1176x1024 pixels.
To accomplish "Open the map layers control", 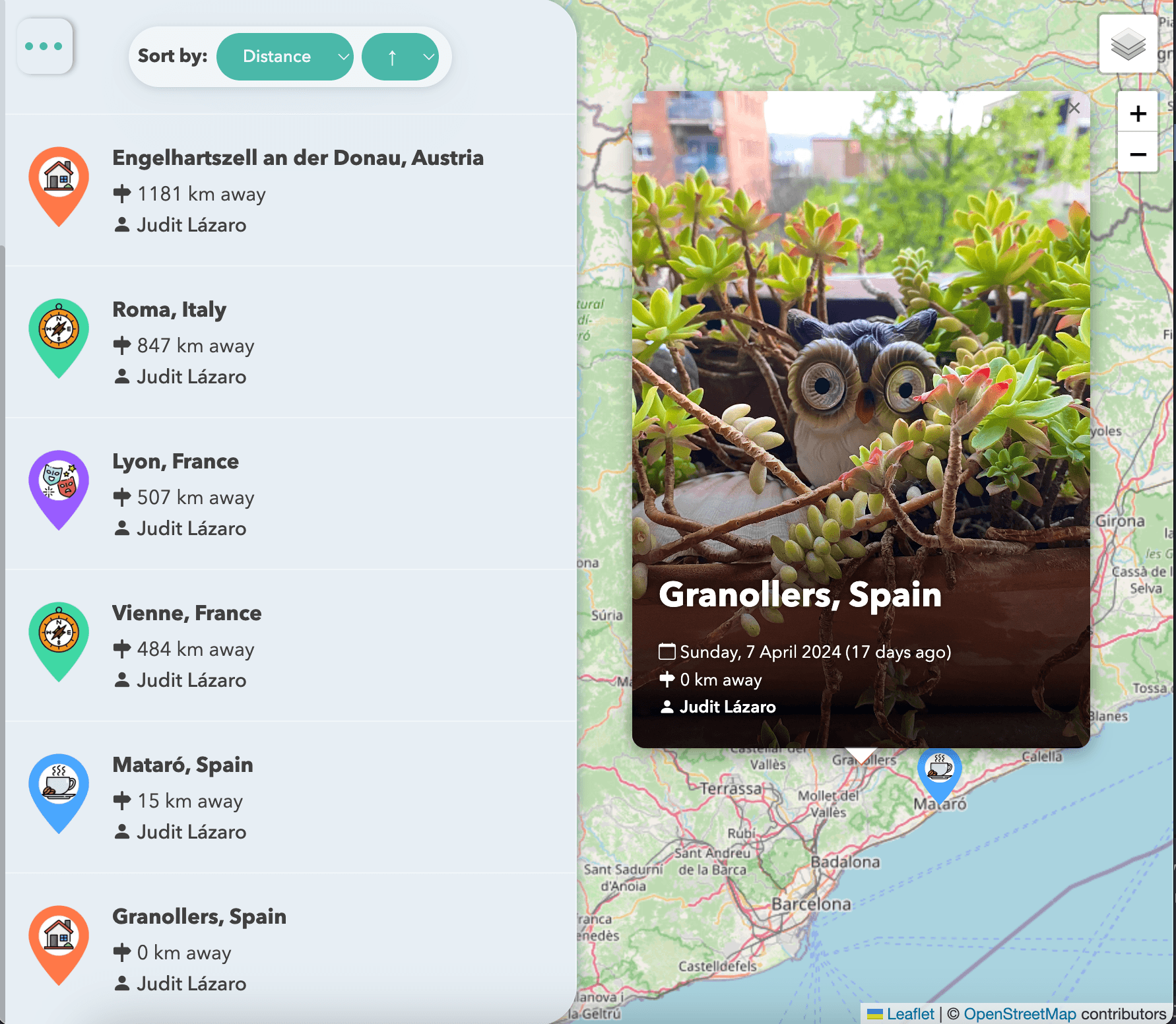I will pos(1128,44).
